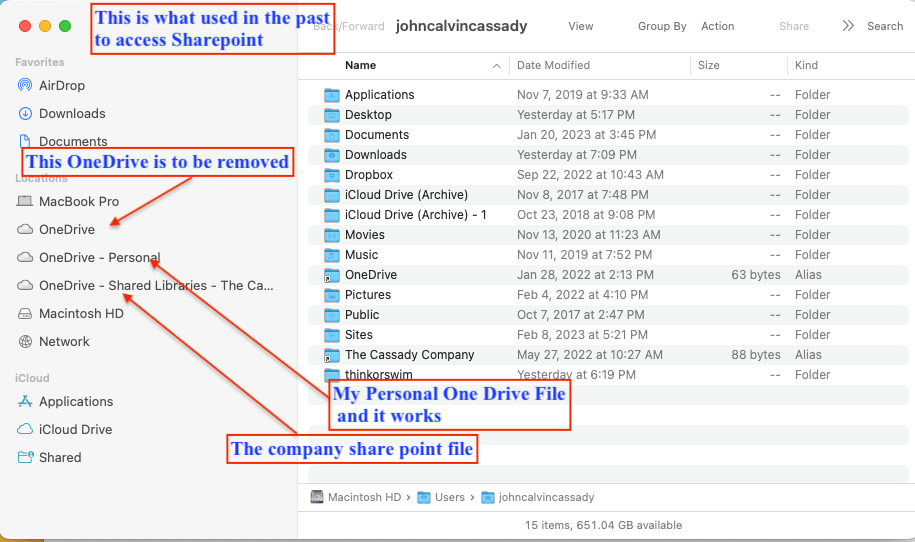Open the toolbar overflow chevrons
915x542 pixels.
coord(848,26)
